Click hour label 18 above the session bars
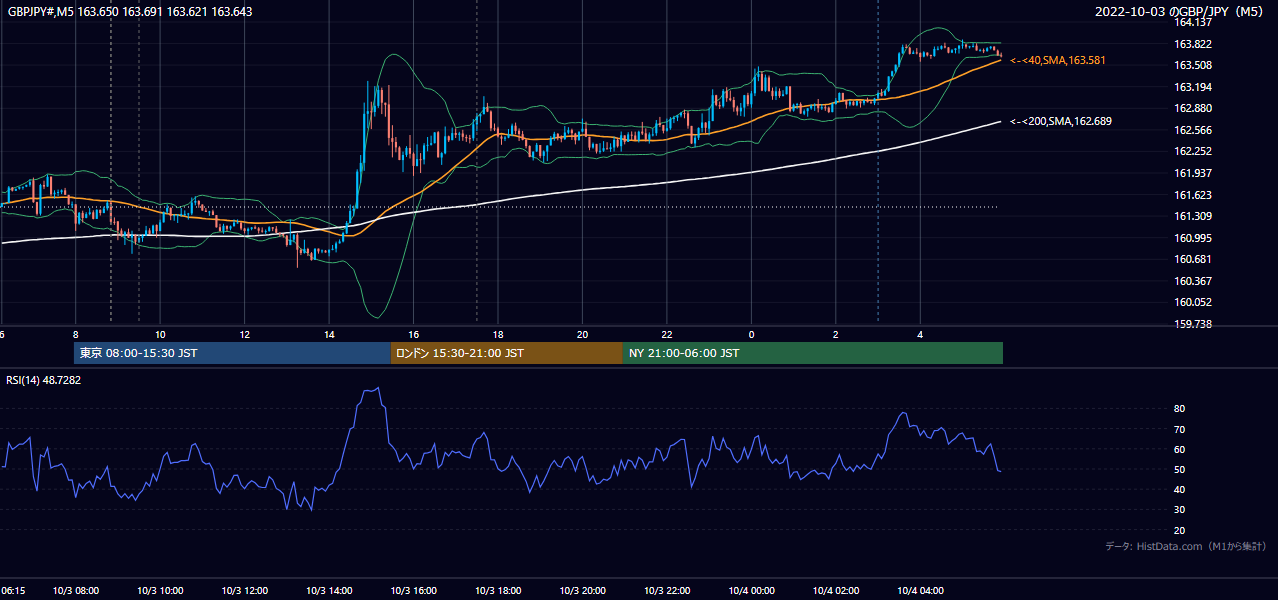This screenshot has height=600, width=1278. [498, 334]
